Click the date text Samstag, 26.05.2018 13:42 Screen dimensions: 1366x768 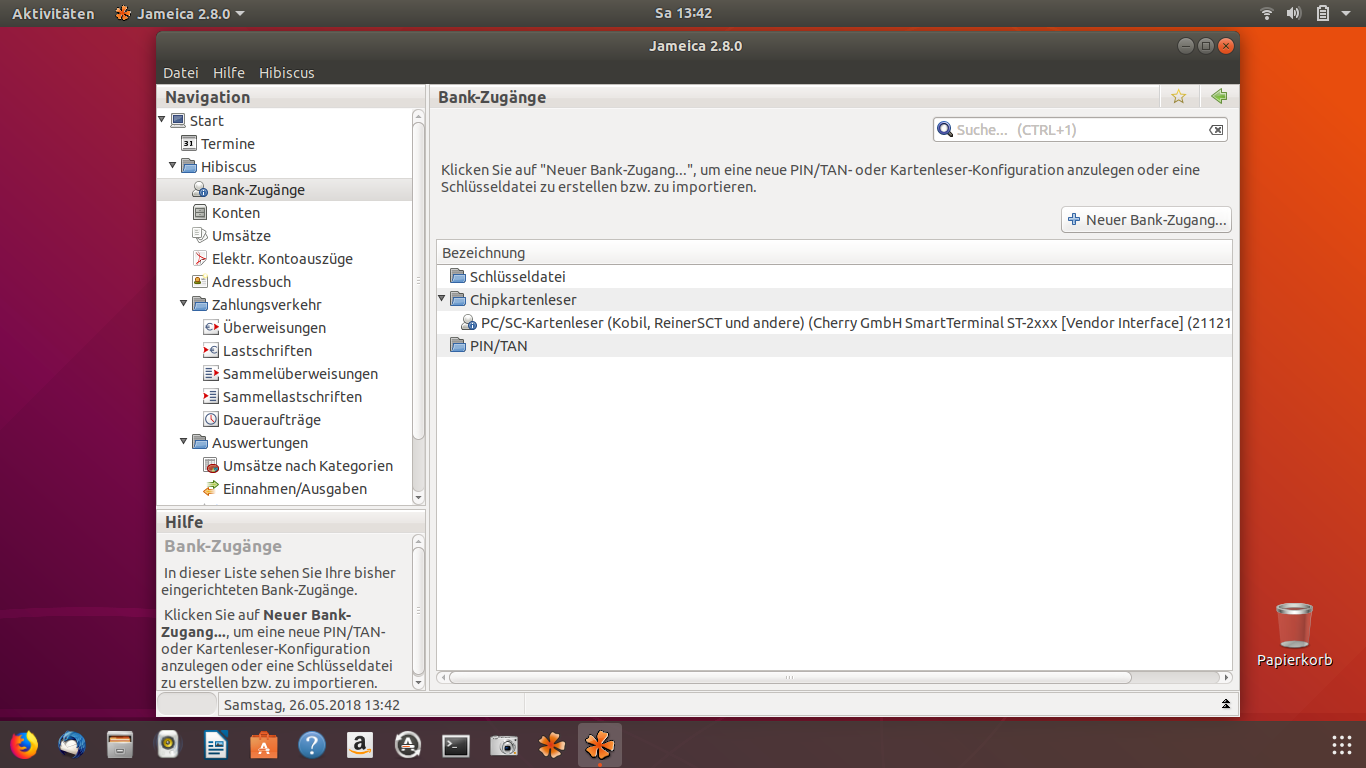pos(312,705)
